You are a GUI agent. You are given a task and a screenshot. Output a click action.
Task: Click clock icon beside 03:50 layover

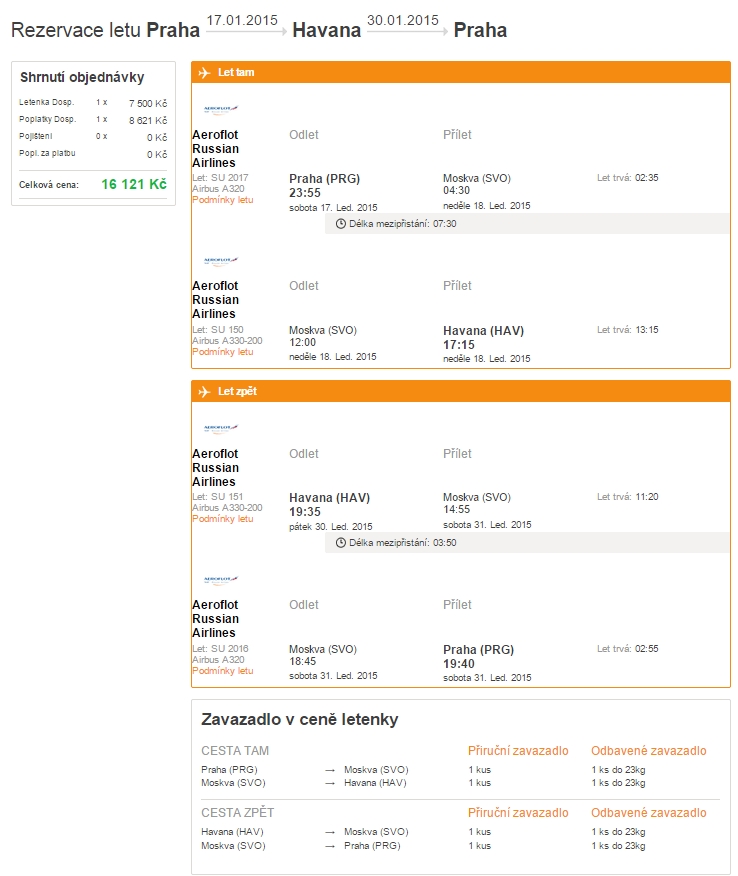click(x=341, y=543)
